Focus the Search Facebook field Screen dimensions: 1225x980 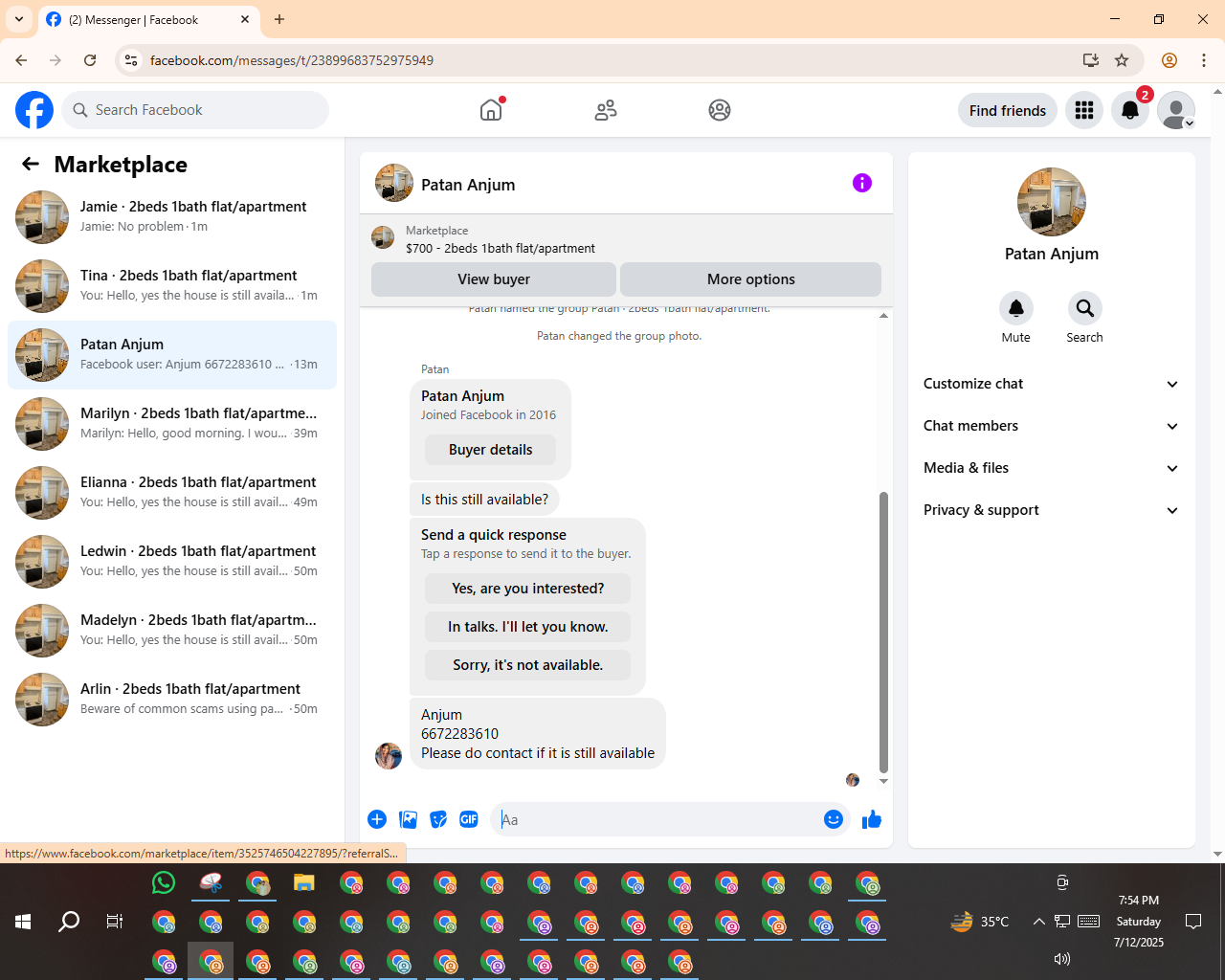[x=195, y=110]
